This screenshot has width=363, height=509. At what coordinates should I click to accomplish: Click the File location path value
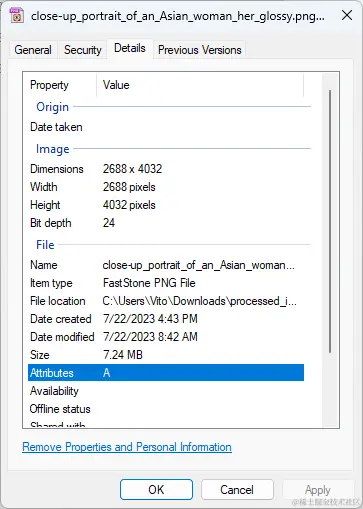pos(199,301)
